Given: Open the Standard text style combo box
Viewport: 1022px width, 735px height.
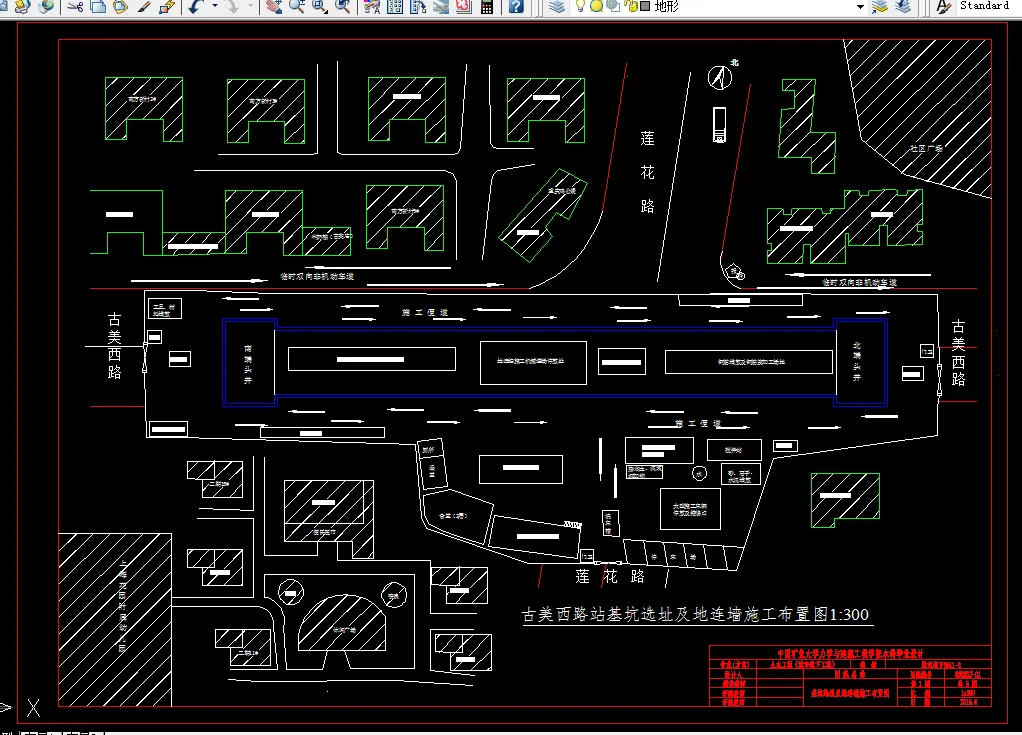Looking at the screenshot, I should click(989, 6).
